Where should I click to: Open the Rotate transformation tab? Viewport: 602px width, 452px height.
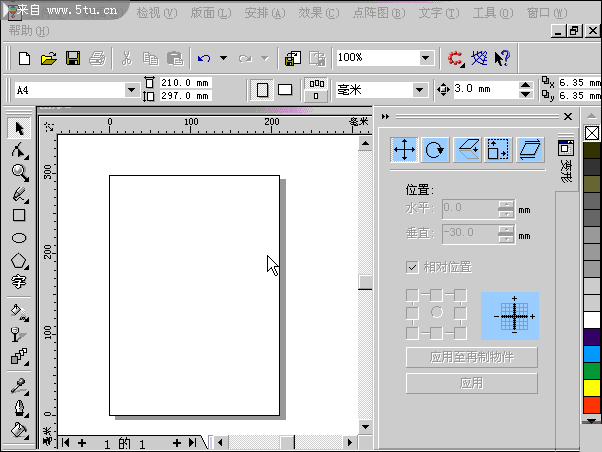(x=435, y=150)
